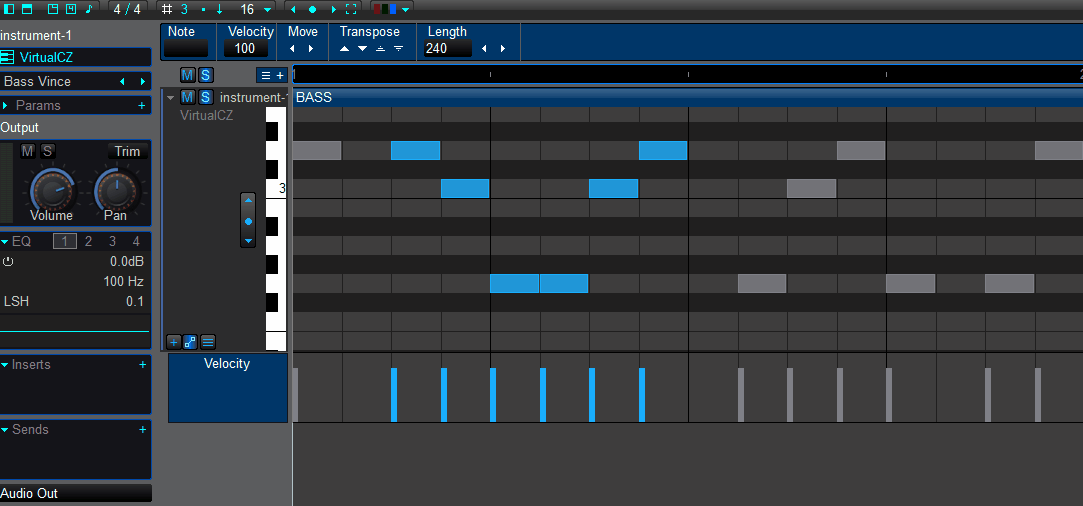The width and height of the screenshot is (1083, 506).
Task: Transpose up with solid up triangle
Action: click(x=345, y=48)
